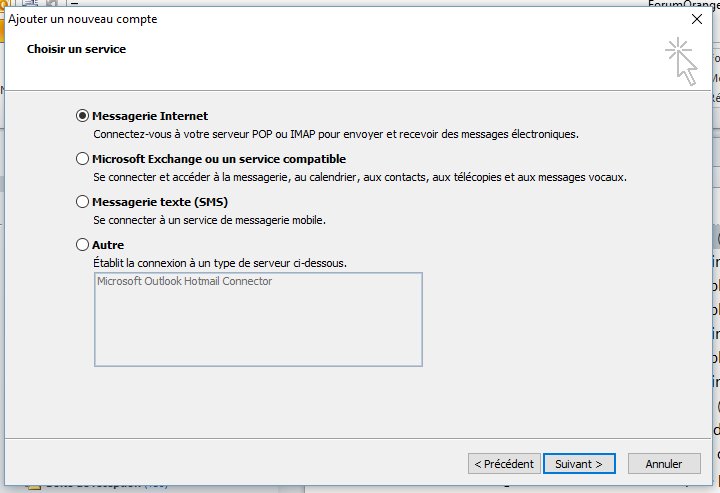Click the Suivant button
The image size is (720, 493).
(x=578, y=464)
